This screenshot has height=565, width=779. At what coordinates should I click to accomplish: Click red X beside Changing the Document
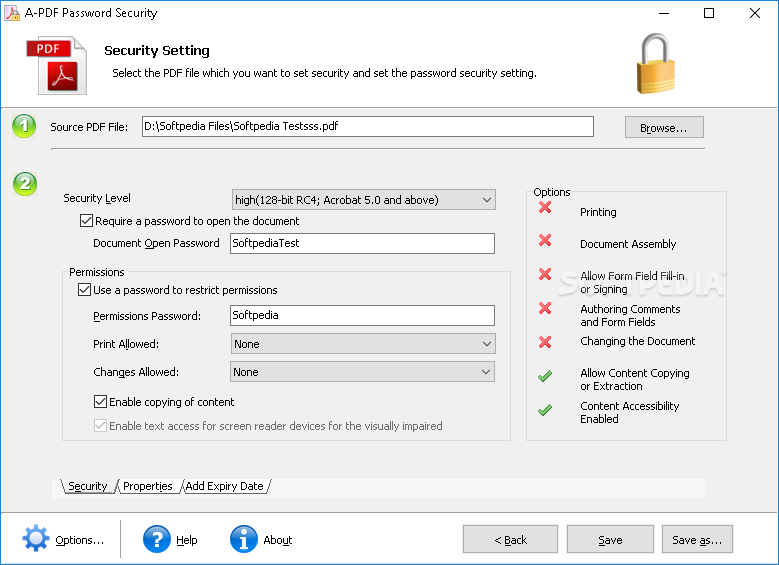[x=545, y=342]
